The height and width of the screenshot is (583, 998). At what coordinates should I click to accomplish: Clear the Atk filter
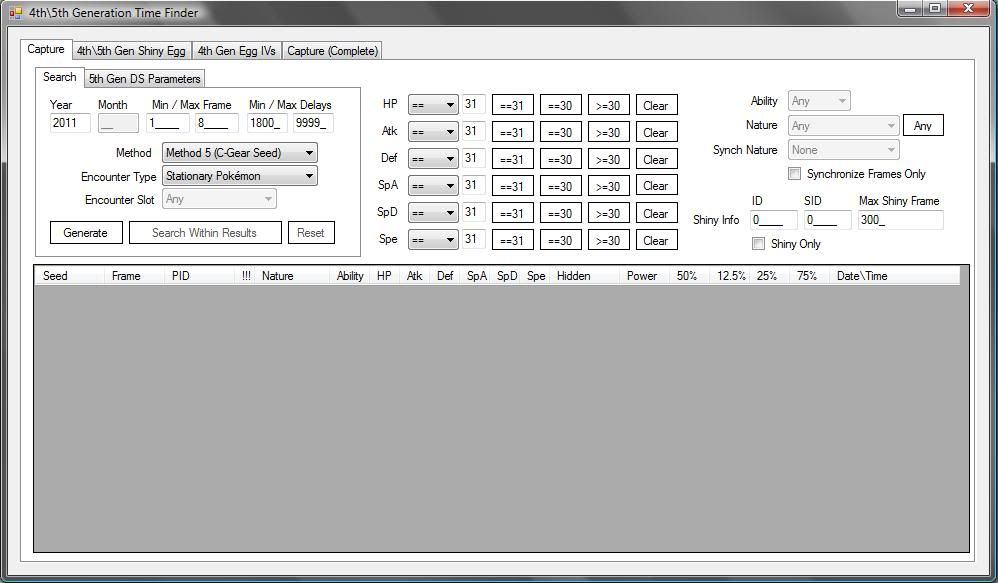point(656,132)
